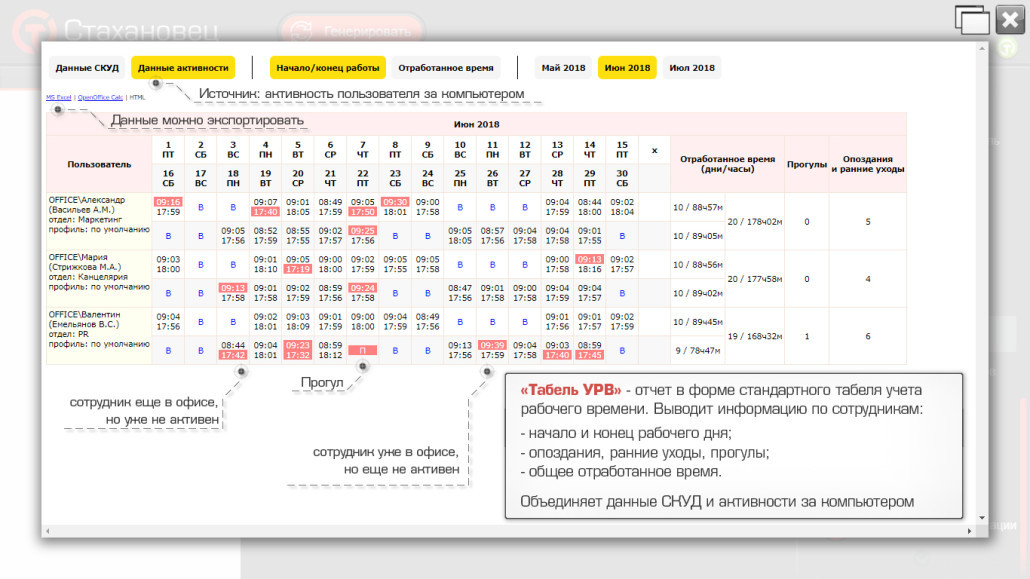The height and width of the screenshot is (579, 1030).
Task: Click the Отработанное время (дни/часы) header
Action: coord(727,164)
